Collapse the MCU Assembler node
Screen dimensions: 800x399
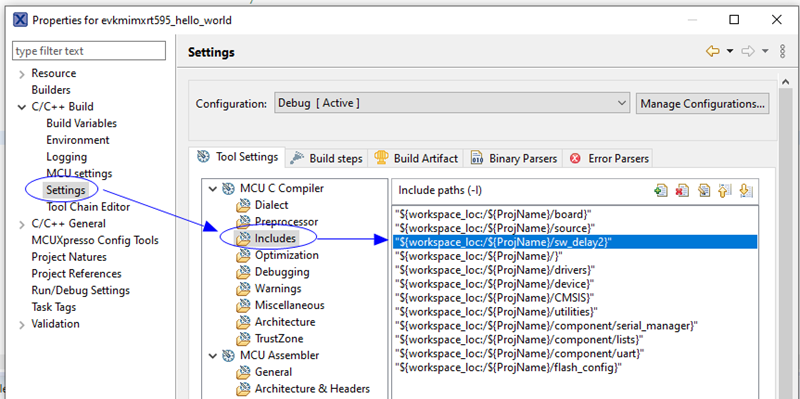[212, 356]
